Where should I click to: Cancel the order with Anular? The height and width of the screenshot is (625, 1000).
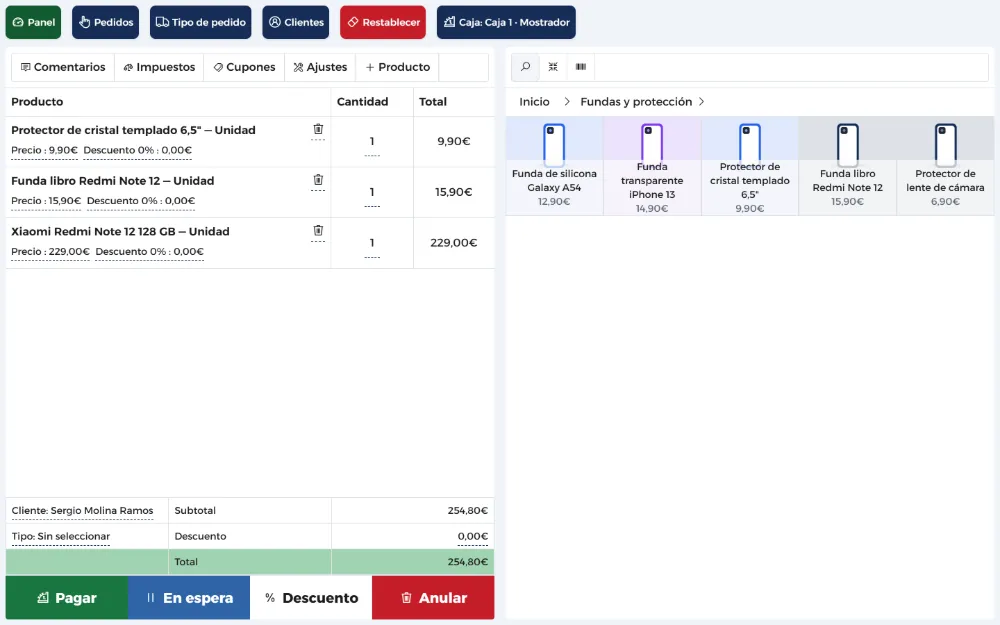pos(433,598)
